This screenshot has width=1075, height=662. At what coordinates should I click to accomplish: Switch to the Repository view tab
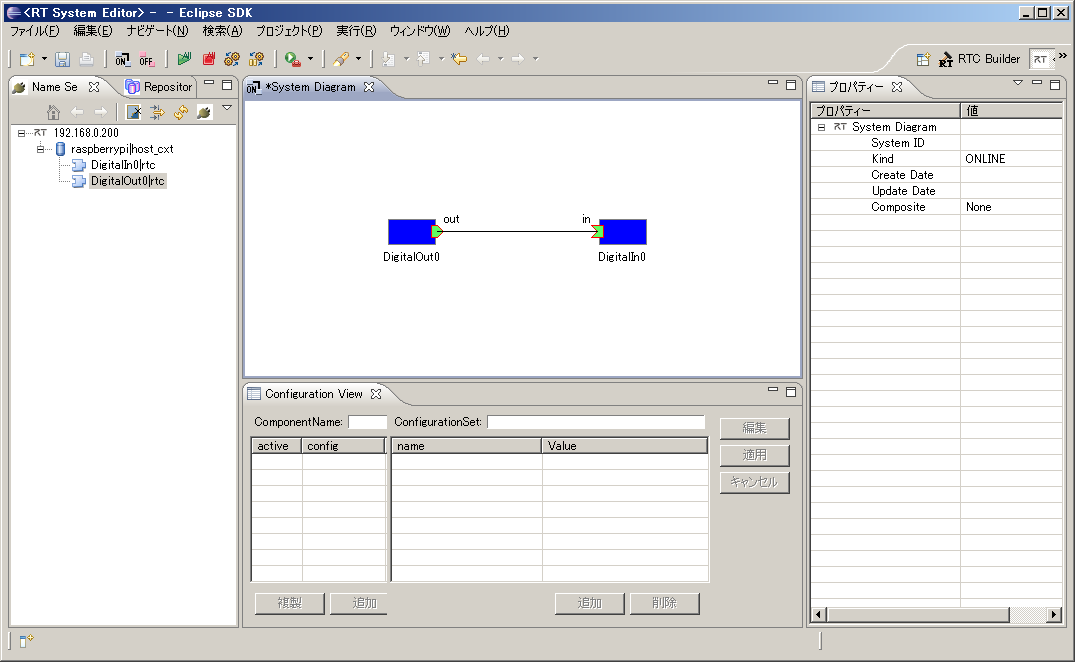tap(159, 87)
